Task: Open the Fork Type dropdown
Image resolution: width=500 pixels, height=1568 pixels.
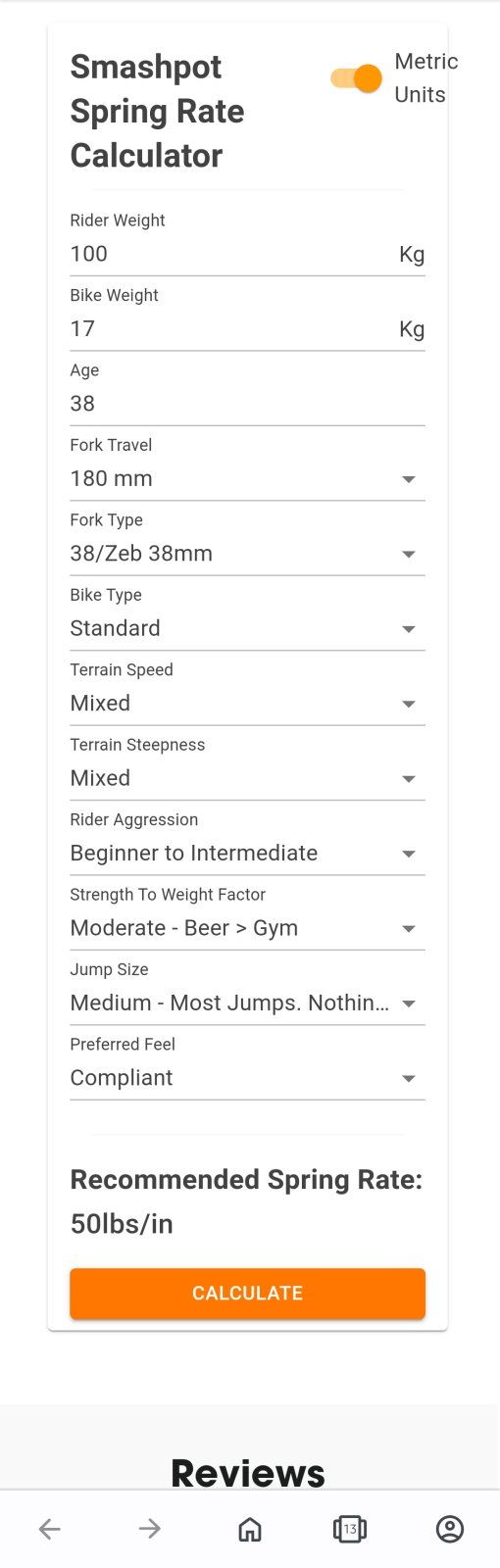Action: [247, 554]
